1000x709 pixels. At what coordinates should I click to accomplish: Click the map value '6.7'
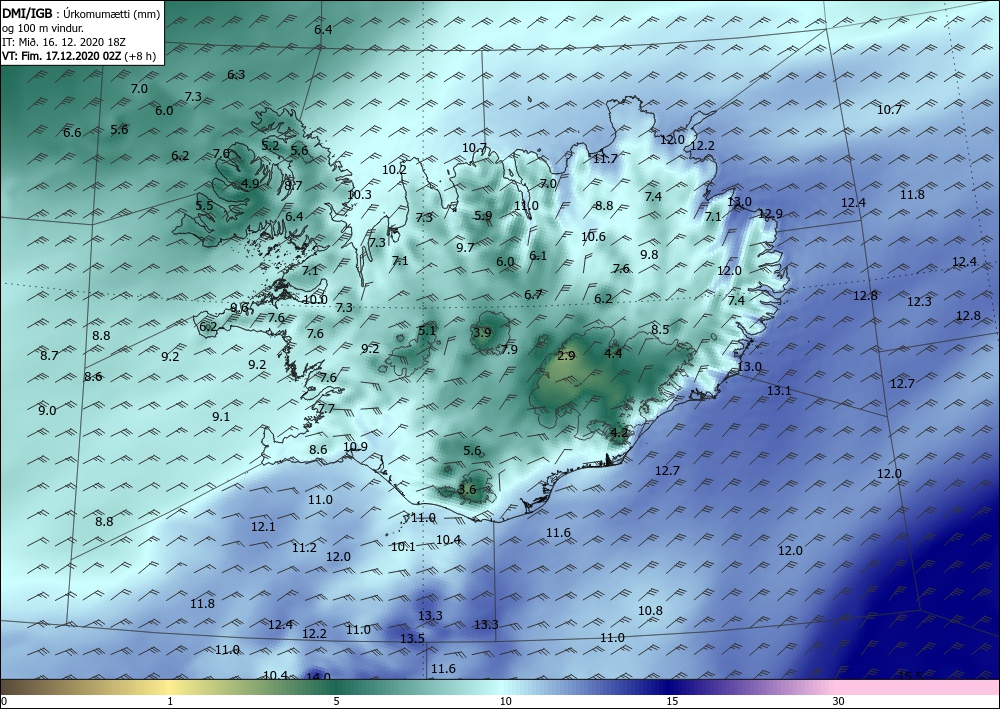[x=533, y=295]
